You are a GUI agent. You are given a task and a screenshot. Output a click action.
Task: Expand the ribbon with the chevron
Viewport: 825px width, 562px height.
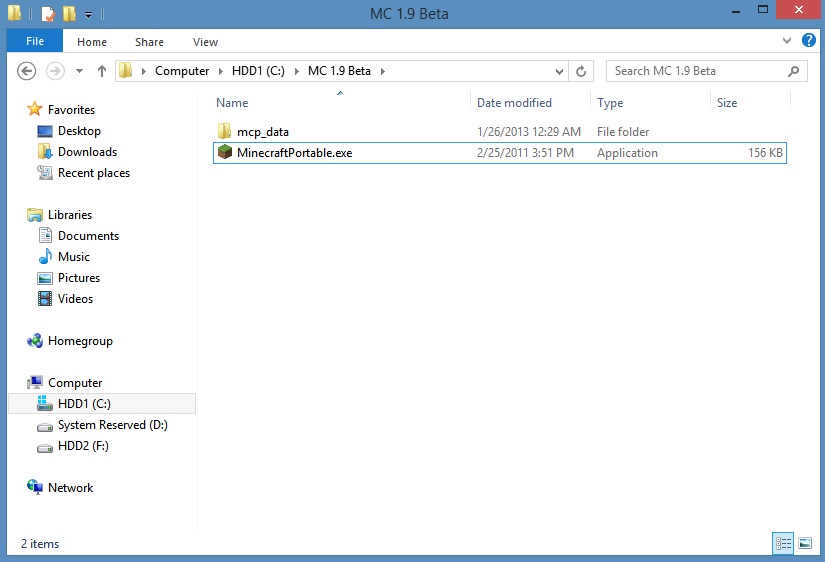786,41
